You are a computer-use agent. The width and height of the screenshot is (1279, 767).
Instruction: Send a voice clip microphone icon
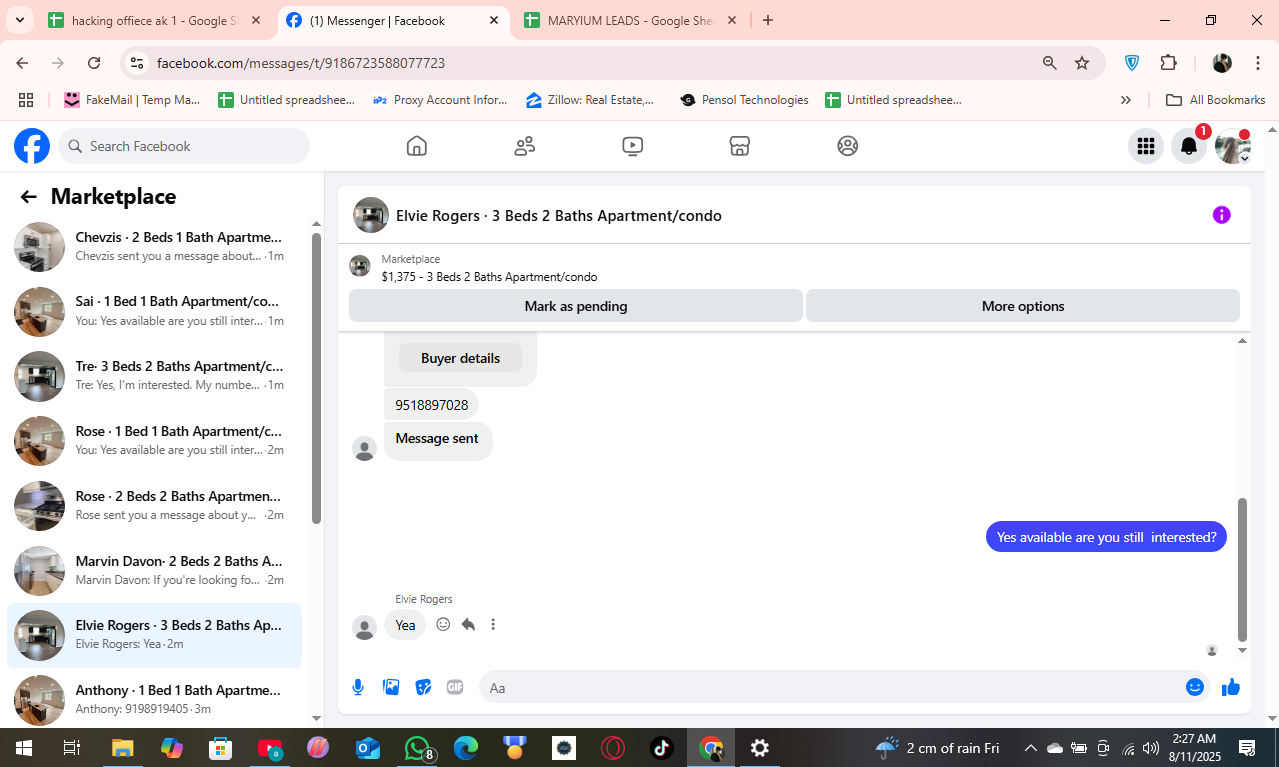pos(358,687)
